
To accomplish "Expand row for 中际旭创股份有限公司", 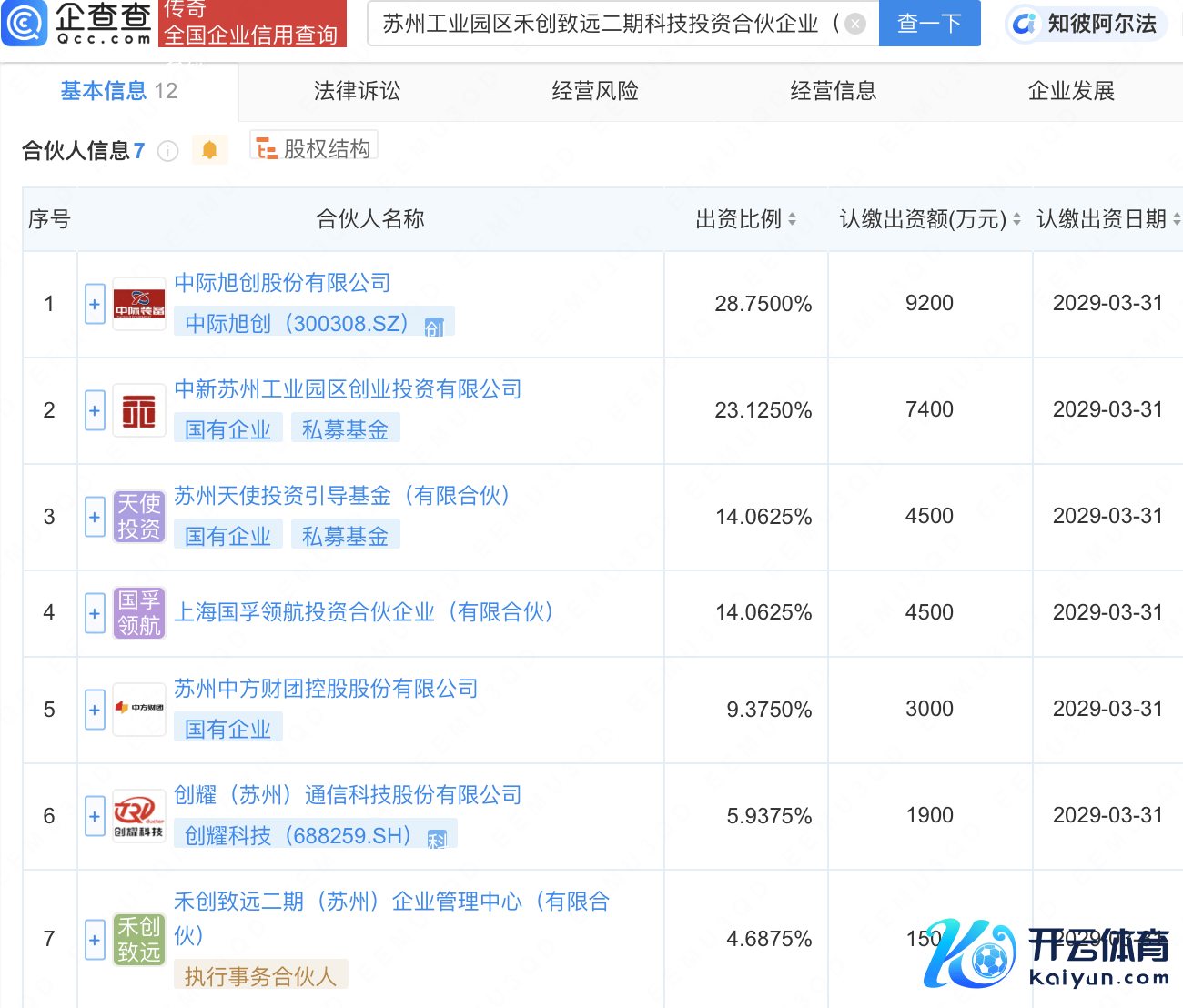I will (x=95, y=304).
